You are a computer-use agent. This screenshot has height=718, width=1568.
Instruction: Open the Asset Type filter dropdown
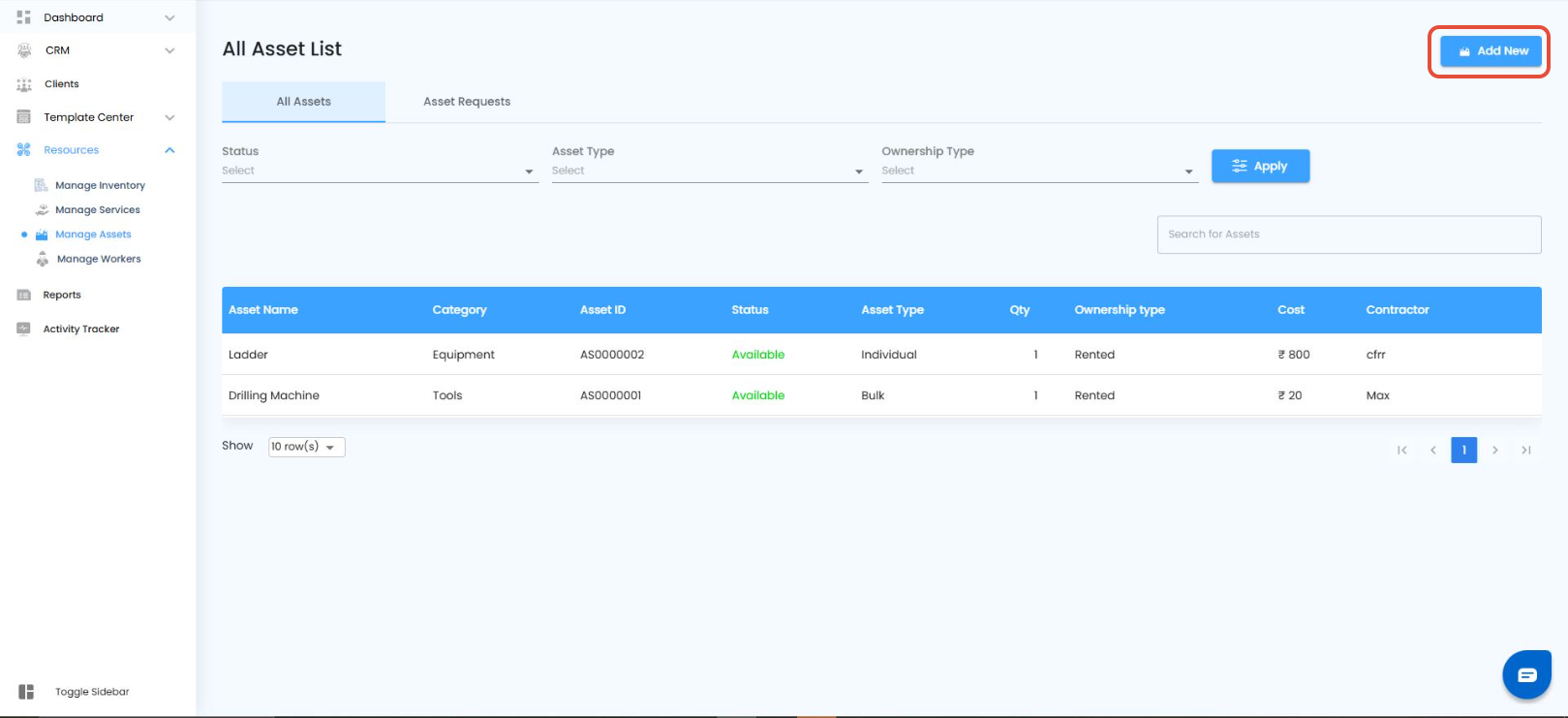pos(710,172)
